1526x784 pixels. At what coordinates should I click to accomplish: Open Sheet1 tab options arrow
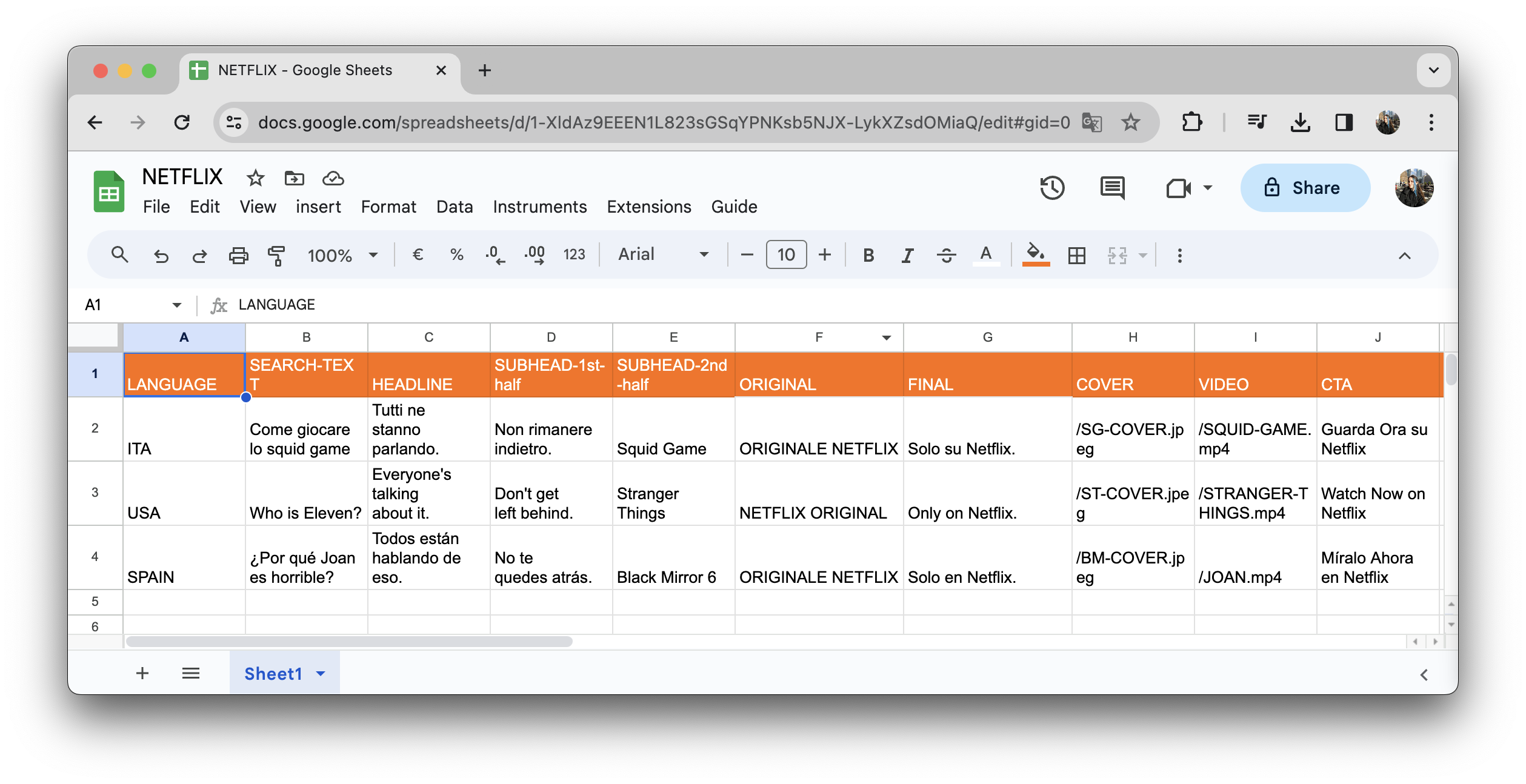coord(321,674)
